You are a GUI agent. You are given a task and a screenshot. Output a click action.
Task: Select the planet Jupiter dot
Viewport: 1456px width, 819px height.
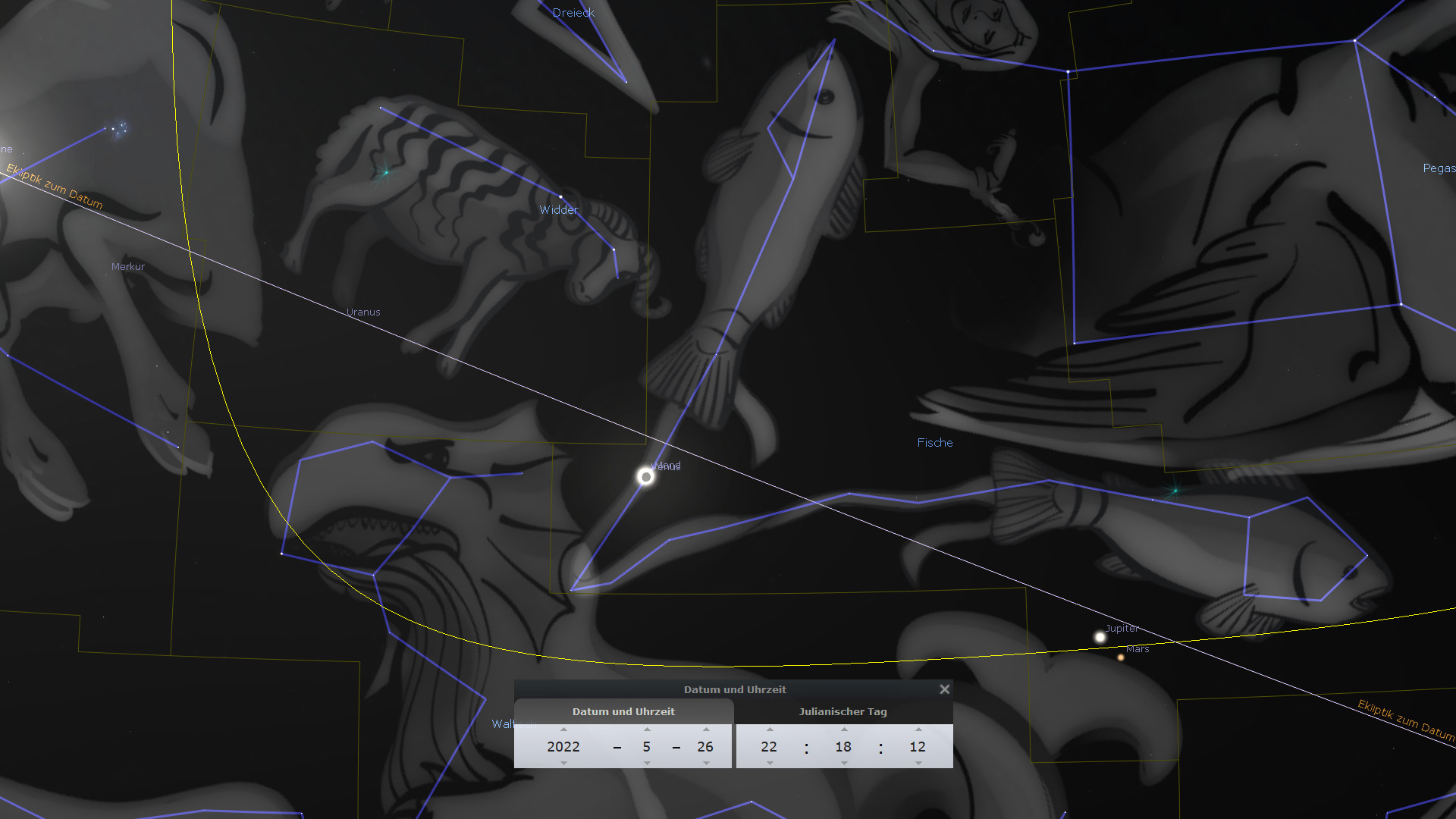coord(1100,637)
